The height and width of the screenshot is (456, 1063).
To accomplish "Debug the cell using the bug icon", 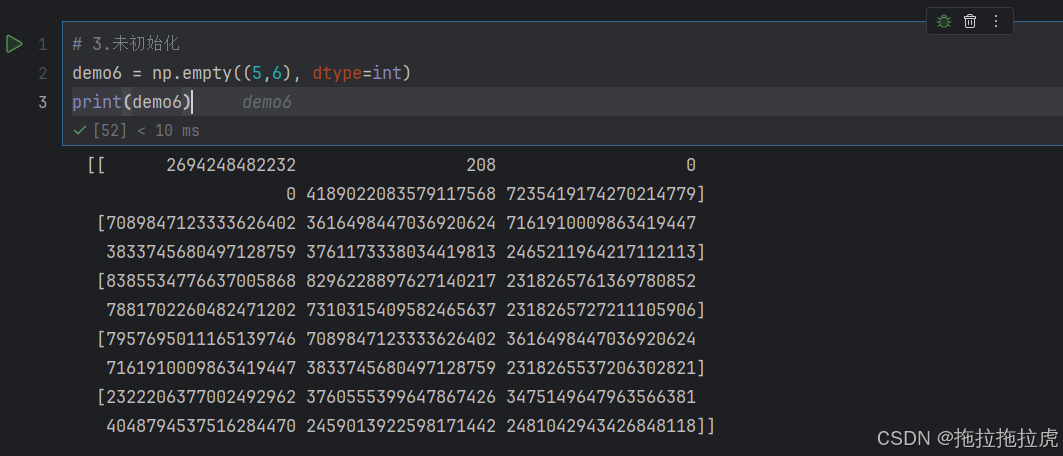I will [944, 21].
